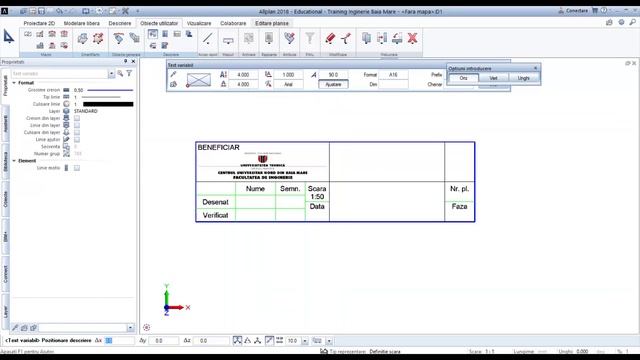640x360 pixels.
Task: Click the text anchor point preview box
Action: [x=199, y=80]
